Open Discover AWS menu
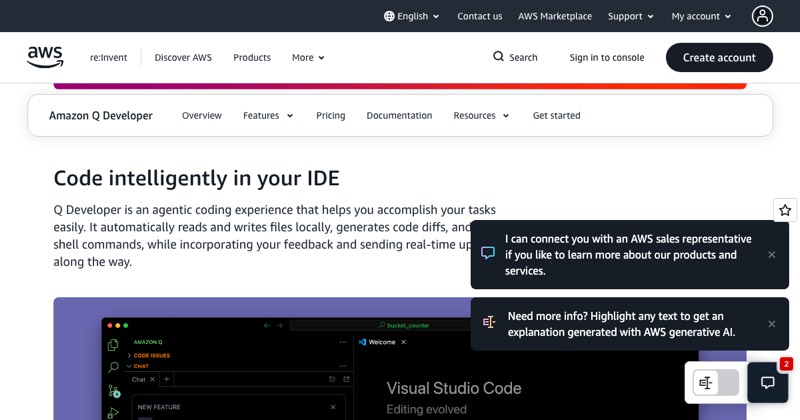This screenshot has width=800, height=420. [183, 58]
